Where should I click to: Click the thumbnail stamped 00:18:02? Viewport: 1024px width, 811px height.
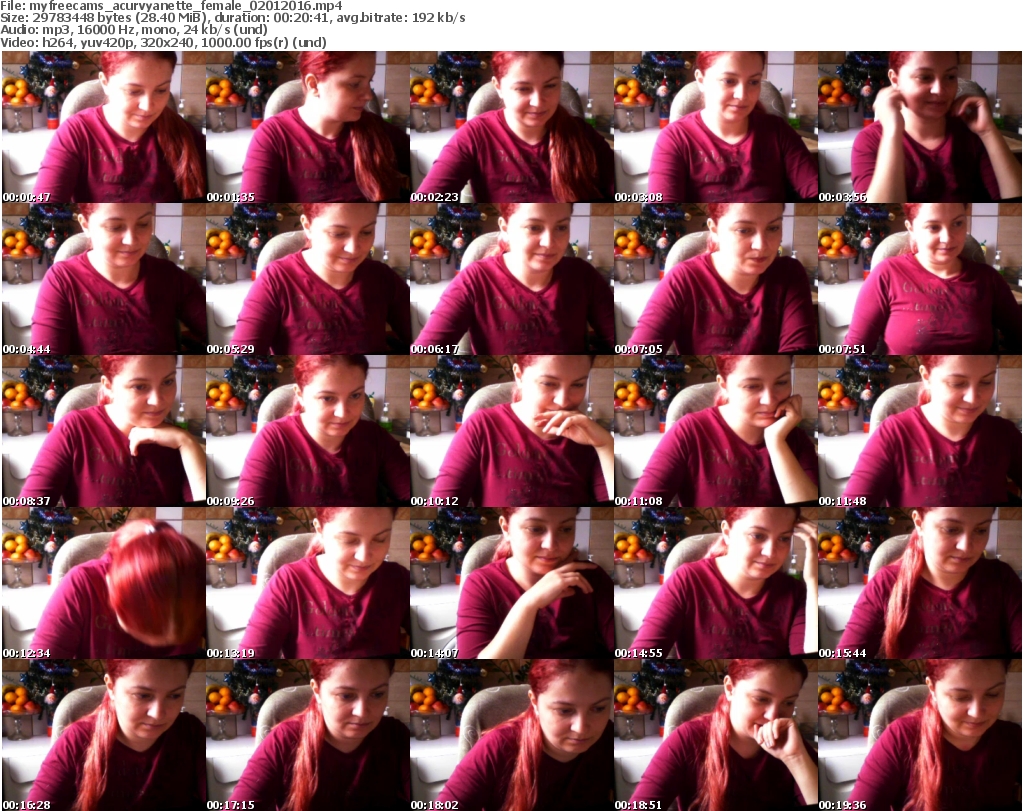coord(512,735)
